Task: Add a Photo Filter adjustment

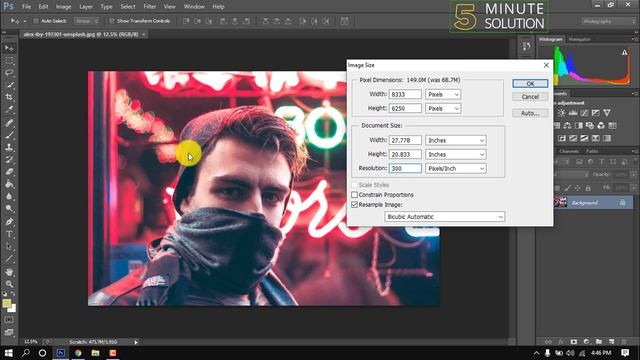Action: point(590,126)
